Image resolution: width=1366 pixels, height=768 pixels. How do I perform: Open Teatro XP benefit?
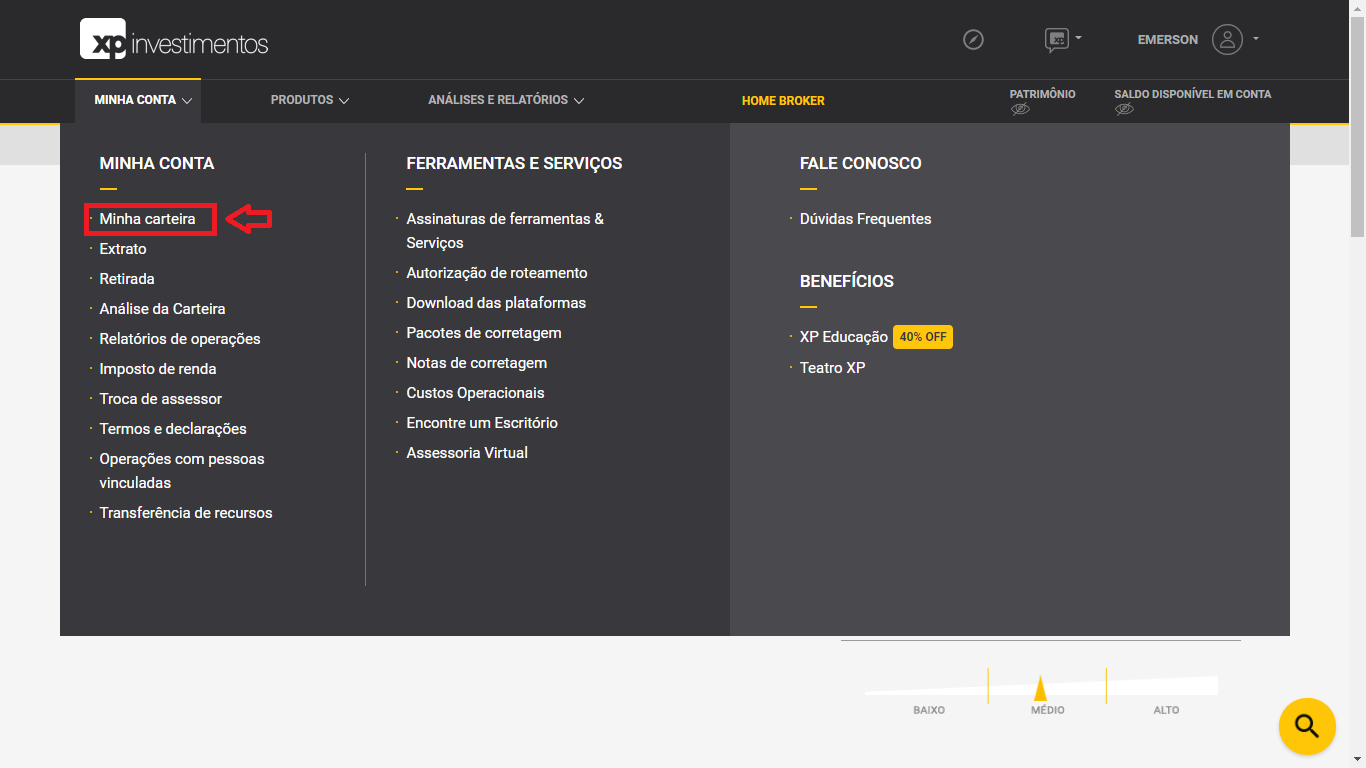coord(833,368)
